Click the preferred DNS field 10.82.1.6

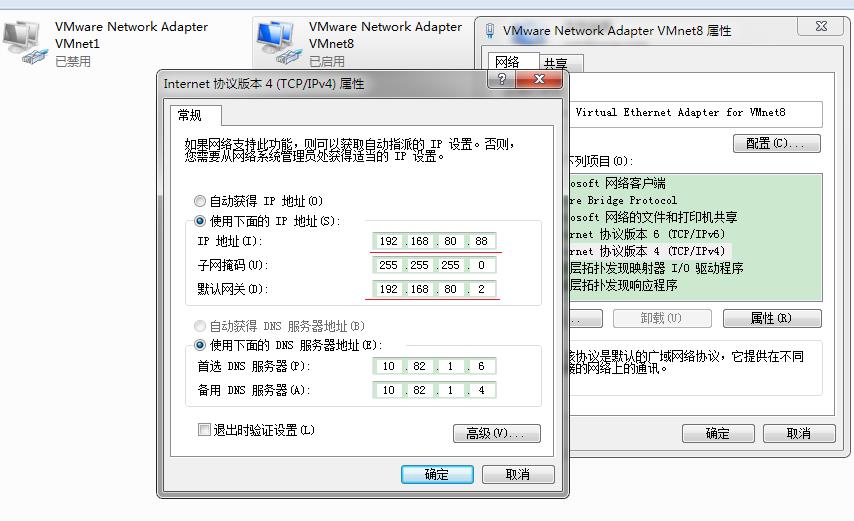click(x=434, y=366)
